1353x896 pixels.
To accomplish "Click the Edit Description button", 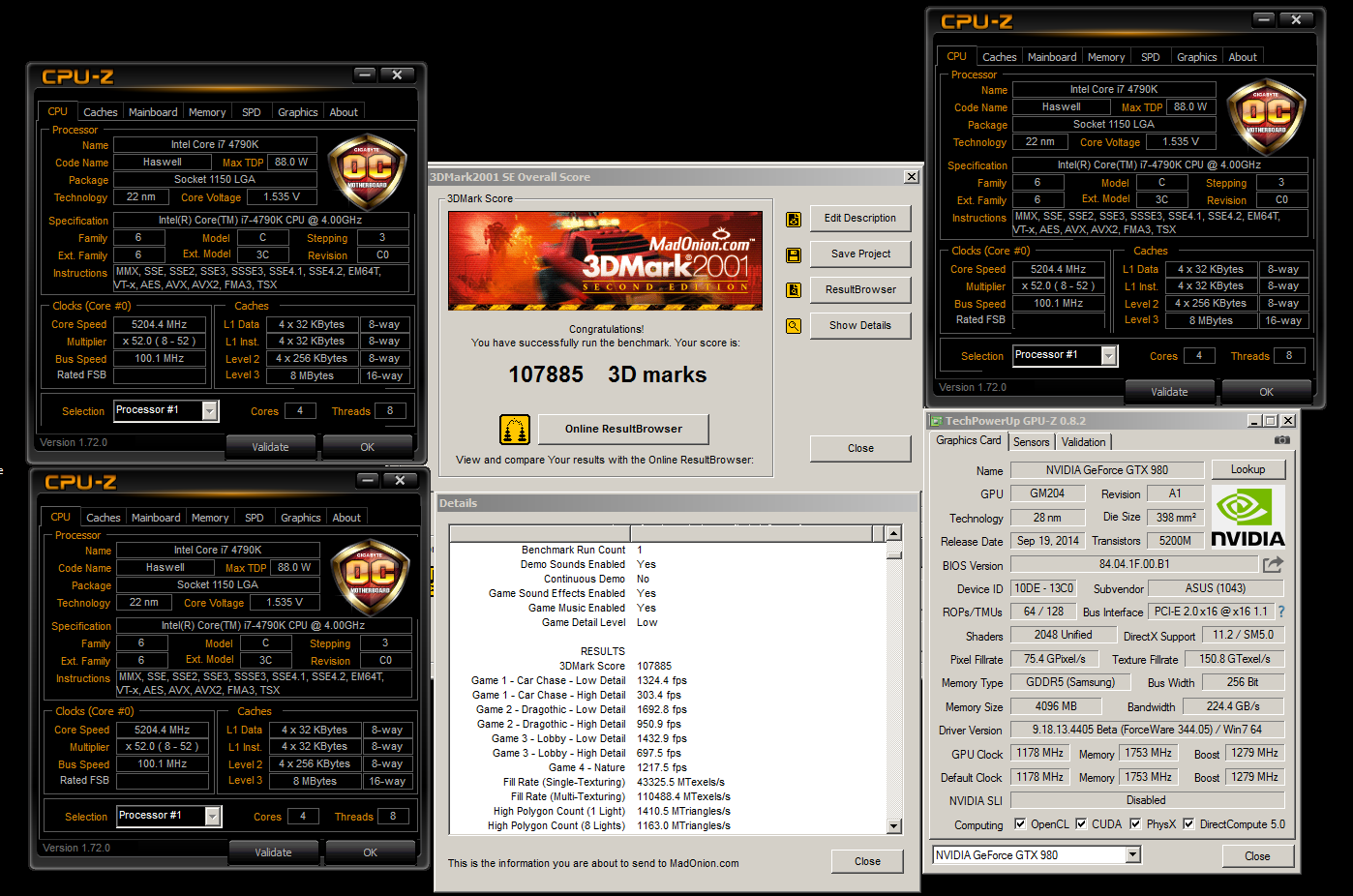I will [x=860, y=218].
